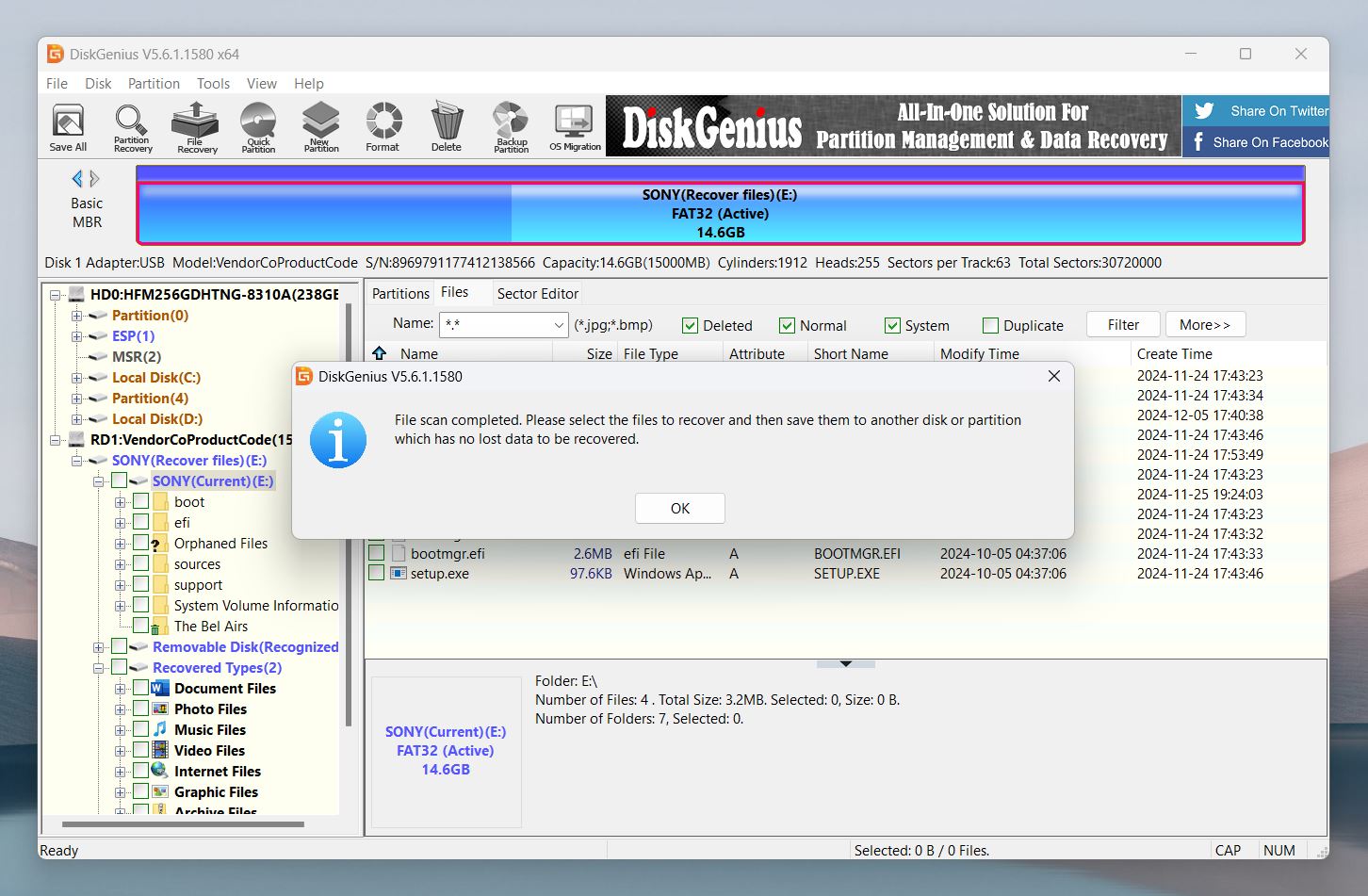Select The Bel Airs folder

coord(211,626)
